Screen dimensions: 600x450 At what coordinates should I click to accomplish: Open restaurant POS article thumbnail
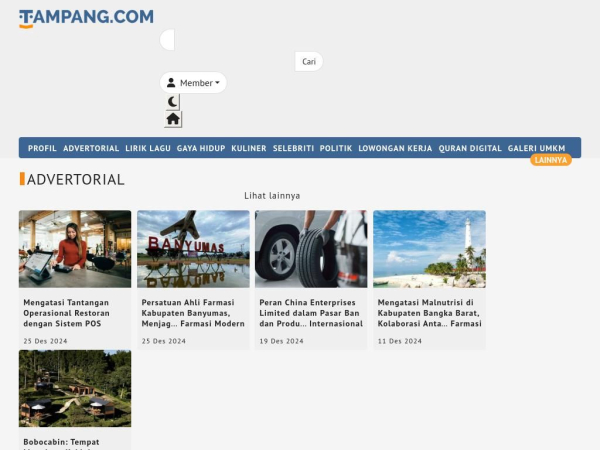pos(75,249)
